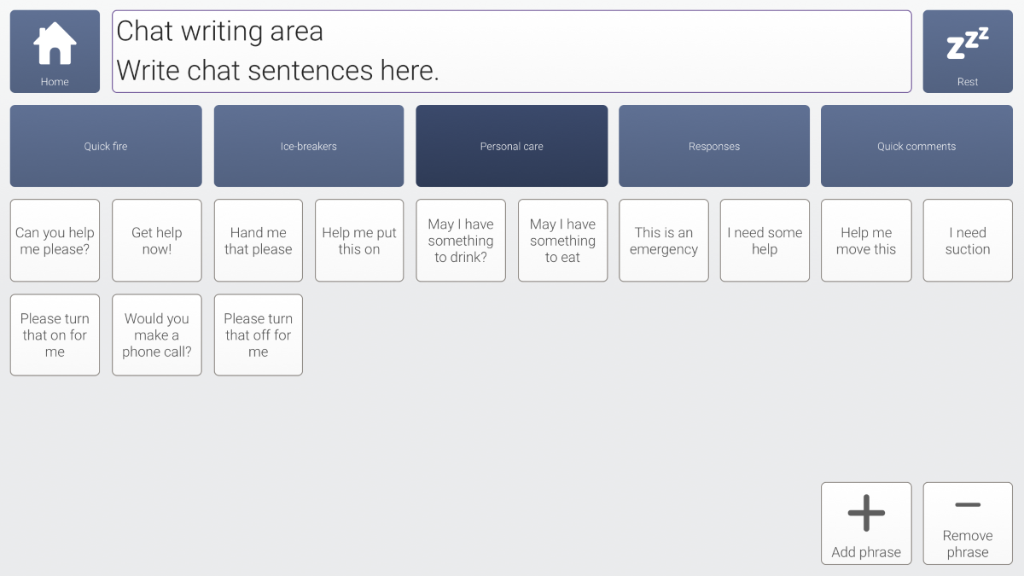The image size is (1024, 576).
Task: Click the Add phrase plus icon
Action: coord(866,514)
